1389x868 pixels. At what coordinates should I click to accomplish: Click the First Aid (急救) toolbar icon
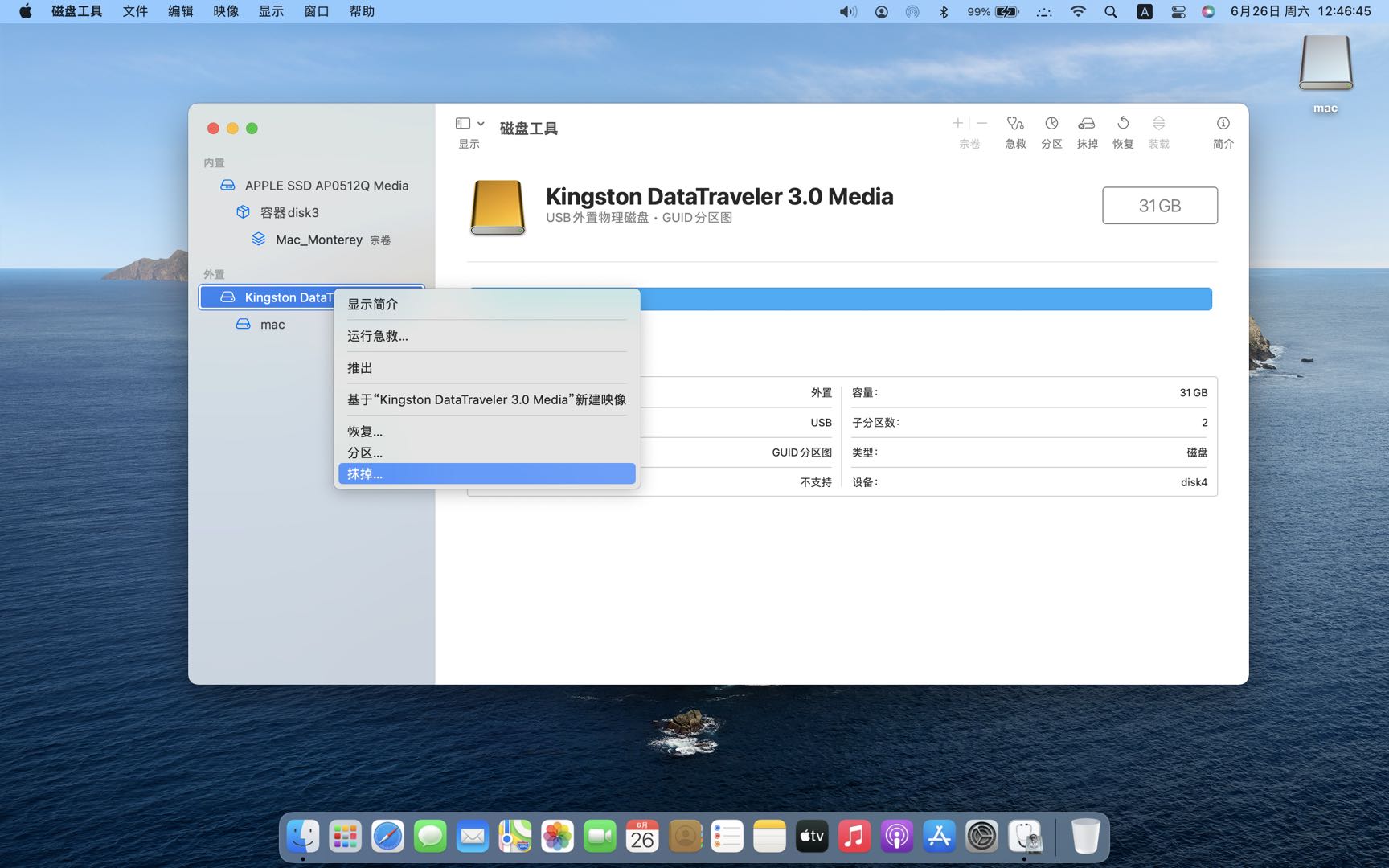(1015, 124)
